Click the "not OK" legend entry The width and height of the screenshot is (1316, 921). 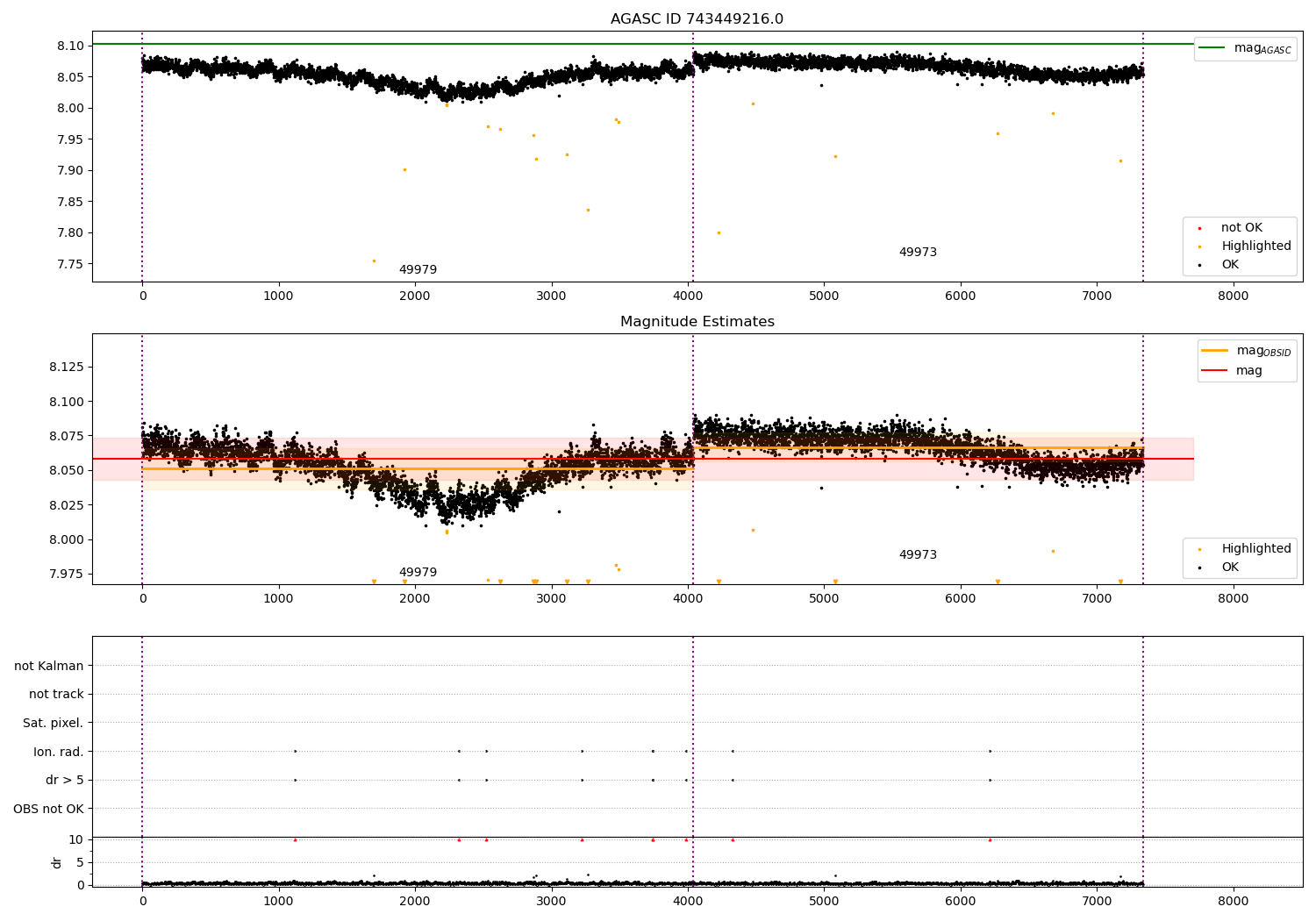pyautogui.click(x=1241, y=228)
